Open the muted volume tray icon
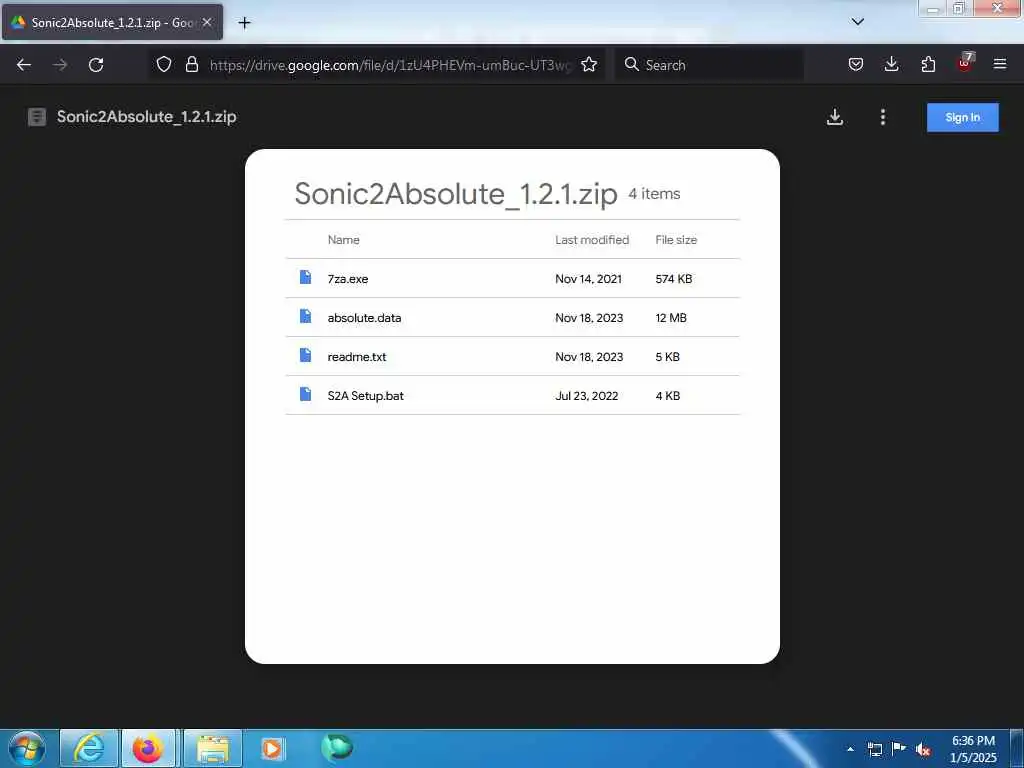This screenshot has height=768, width=1024. coord(923,750)
